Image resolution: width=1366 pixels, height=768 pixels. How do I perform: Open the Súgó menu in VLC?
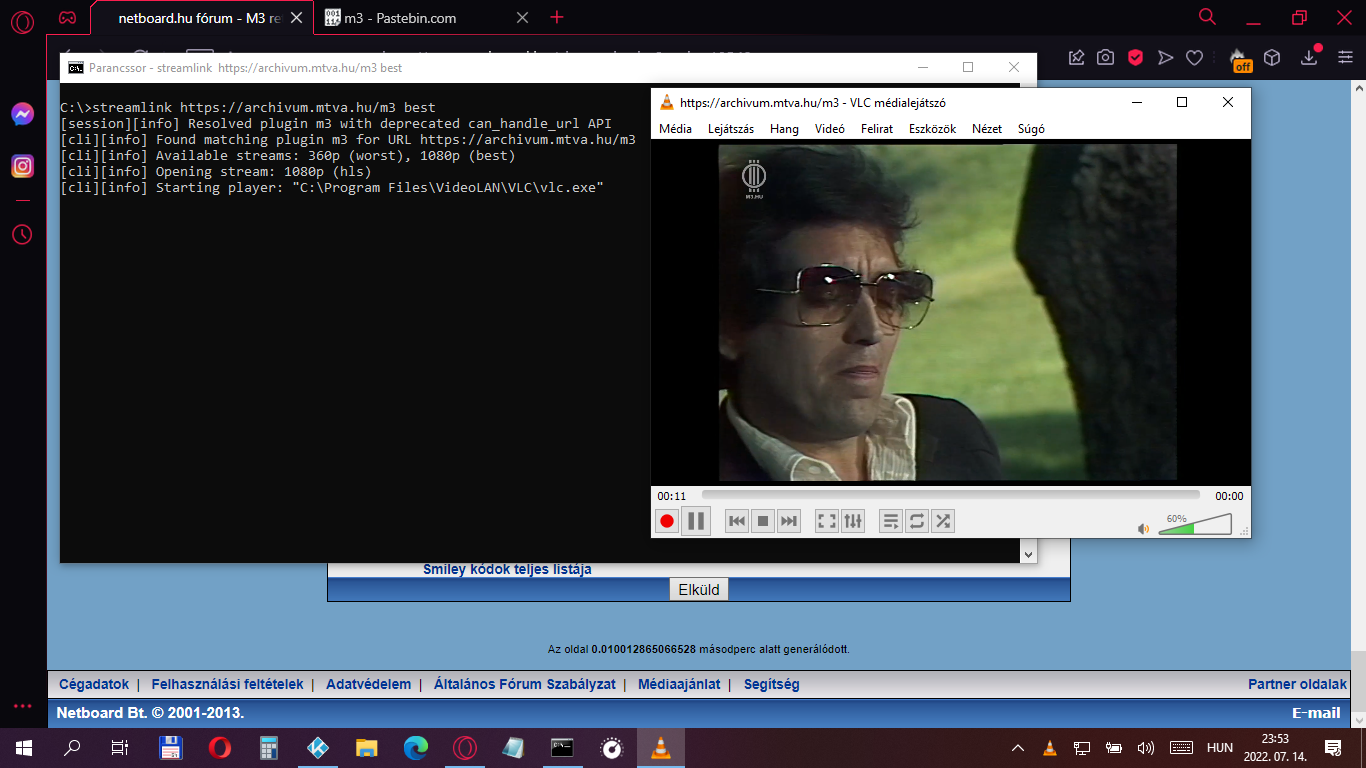tap(1031, 129)
